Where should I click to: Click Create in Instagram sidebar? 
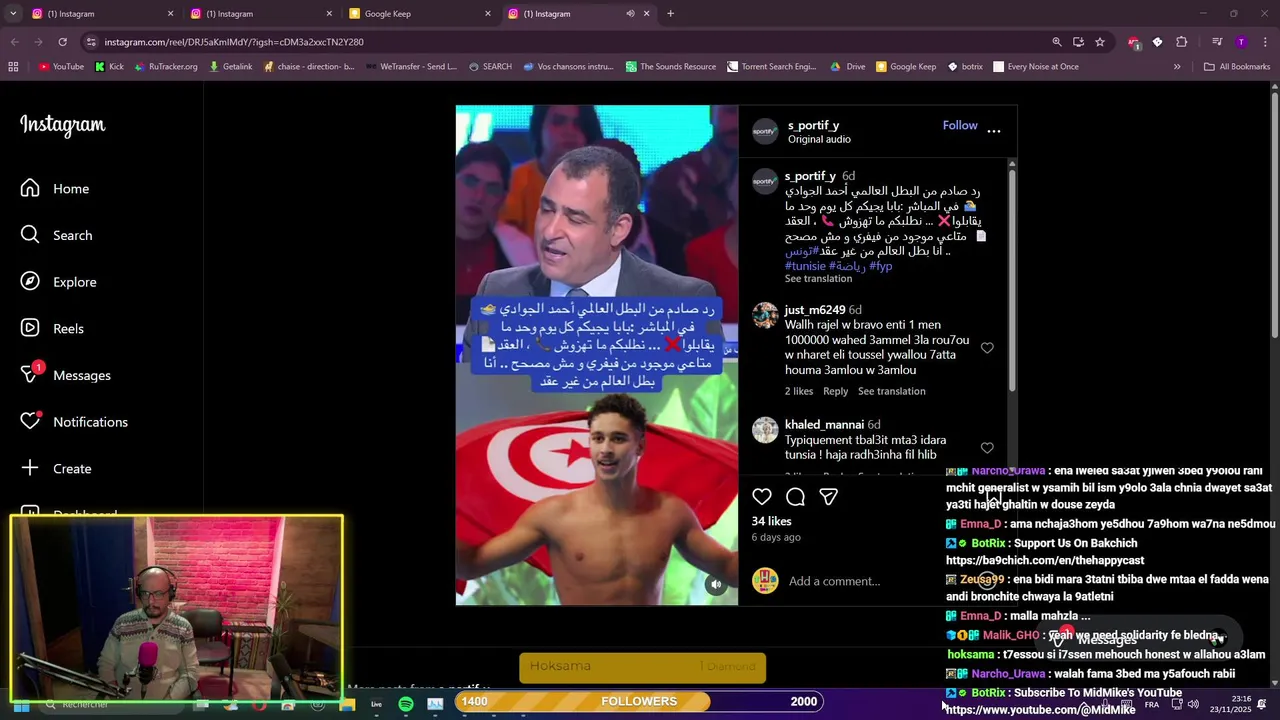click(x=56, y=469)
